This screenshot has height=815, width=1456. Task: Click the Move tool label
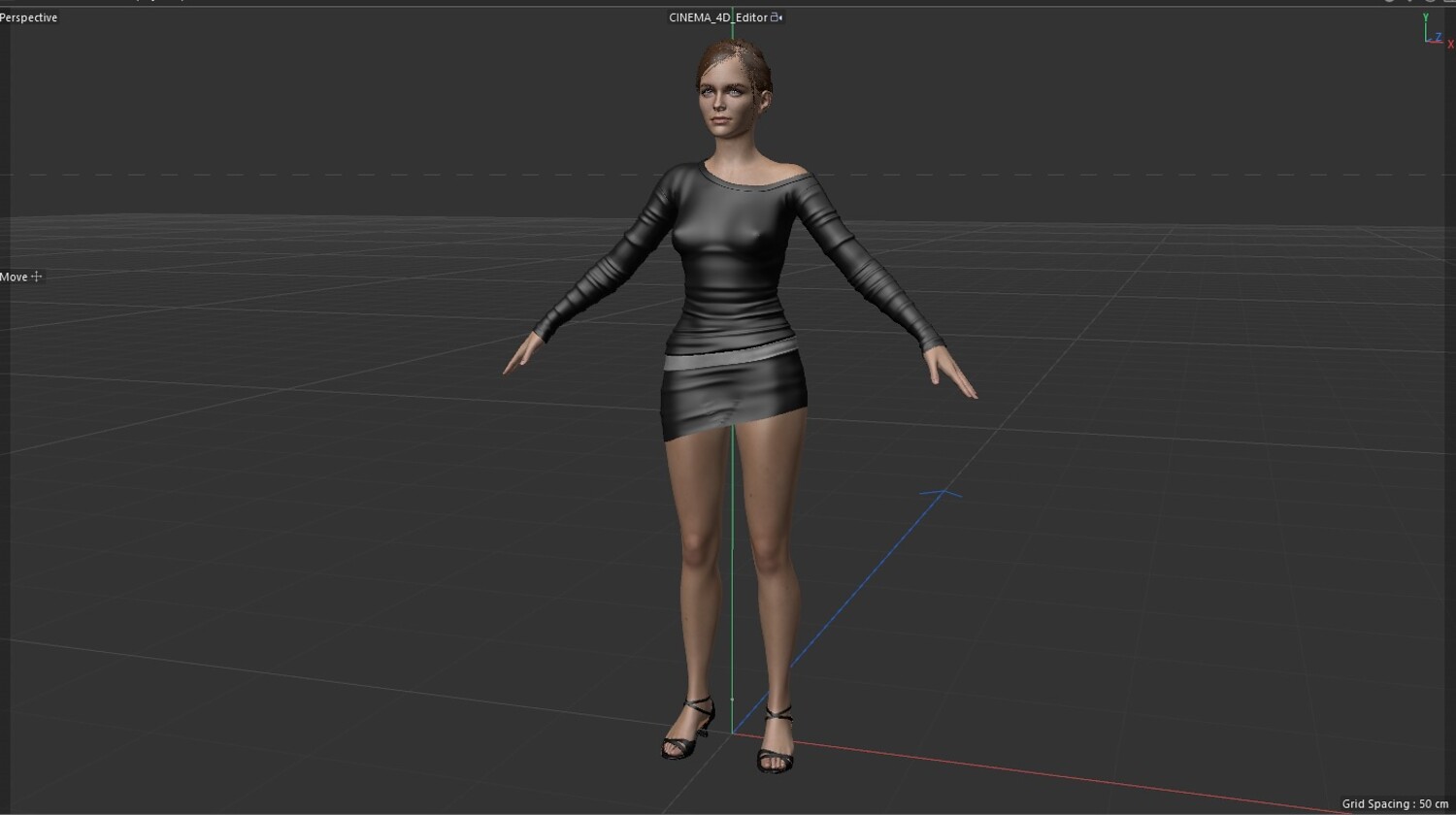click(14, 277)
